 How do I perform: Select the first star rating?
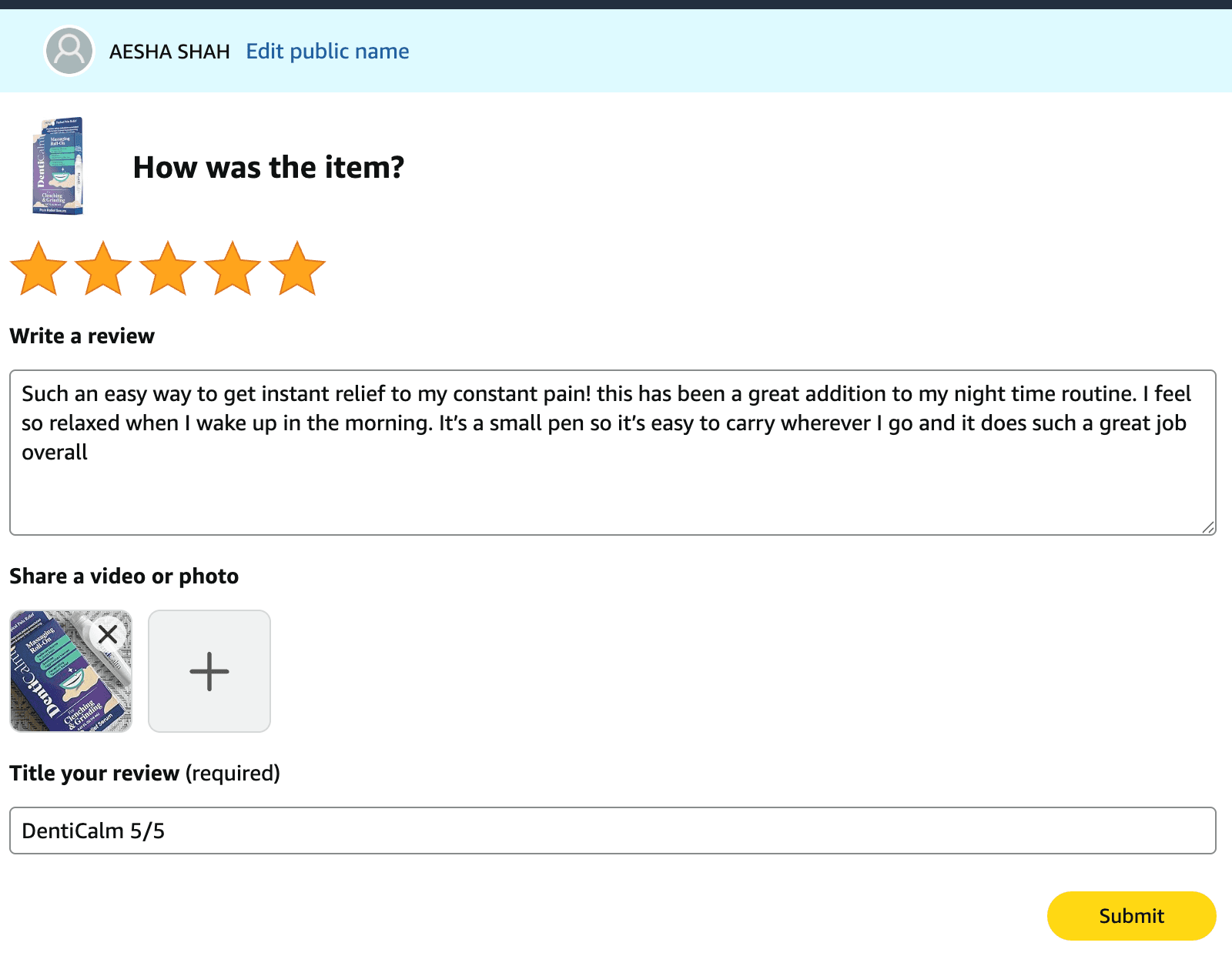pyautogui.click(x=38, y=268)
